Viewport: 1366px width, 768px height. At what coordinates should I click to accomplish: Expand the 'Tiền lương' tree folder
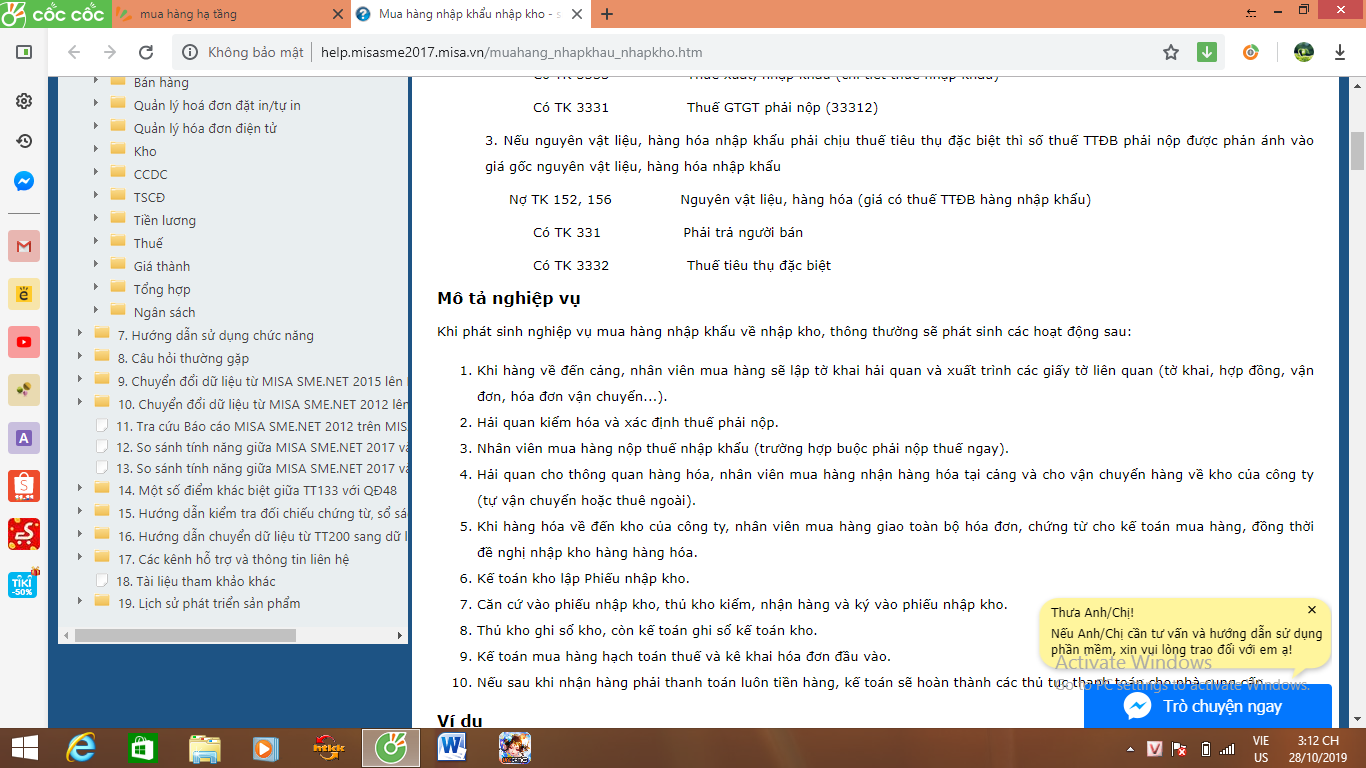point(96,219)
